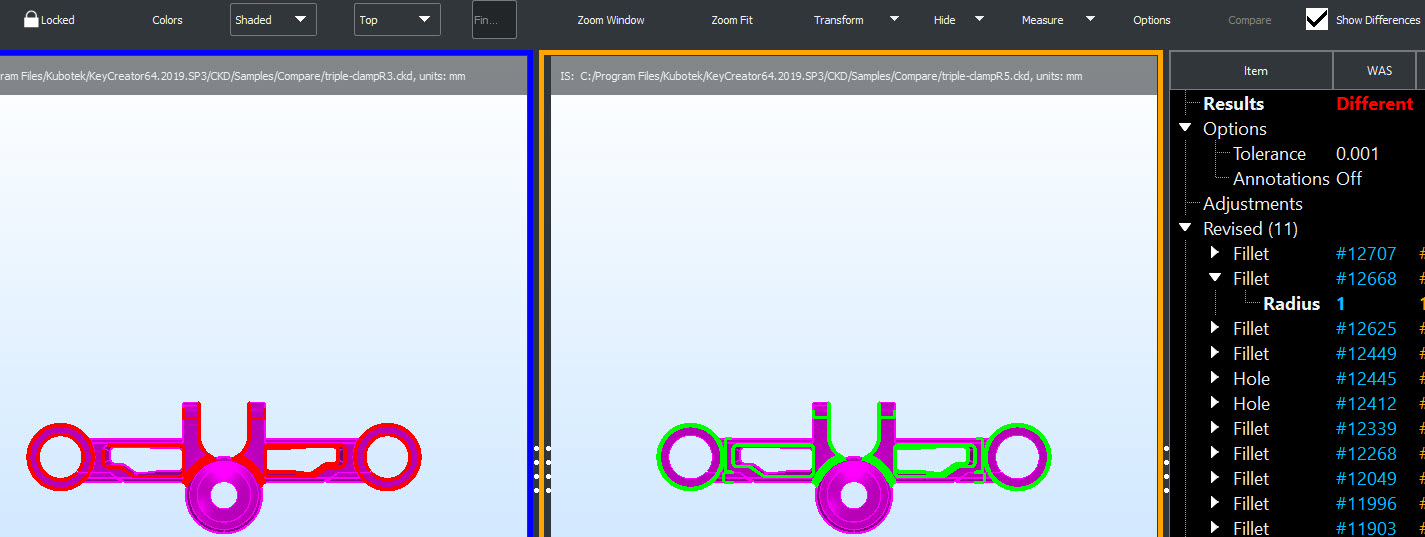Expand the Fillet #12268 row
This screenshot has width=1425, height=537.
click(x=1215, y=453)
